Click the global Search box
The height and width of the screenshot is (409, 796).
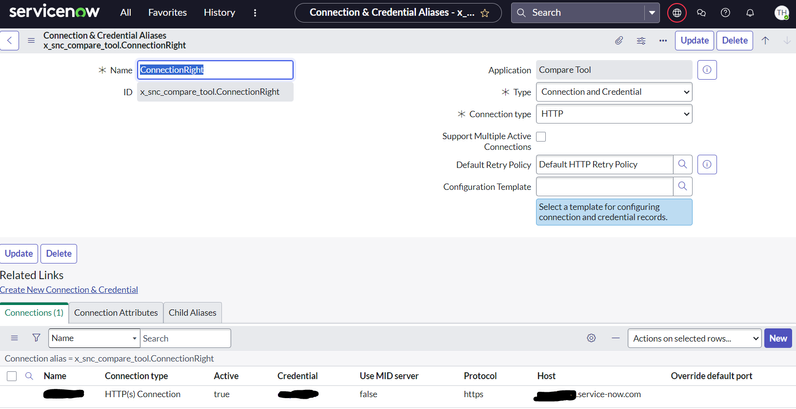[x=579, y=13]
